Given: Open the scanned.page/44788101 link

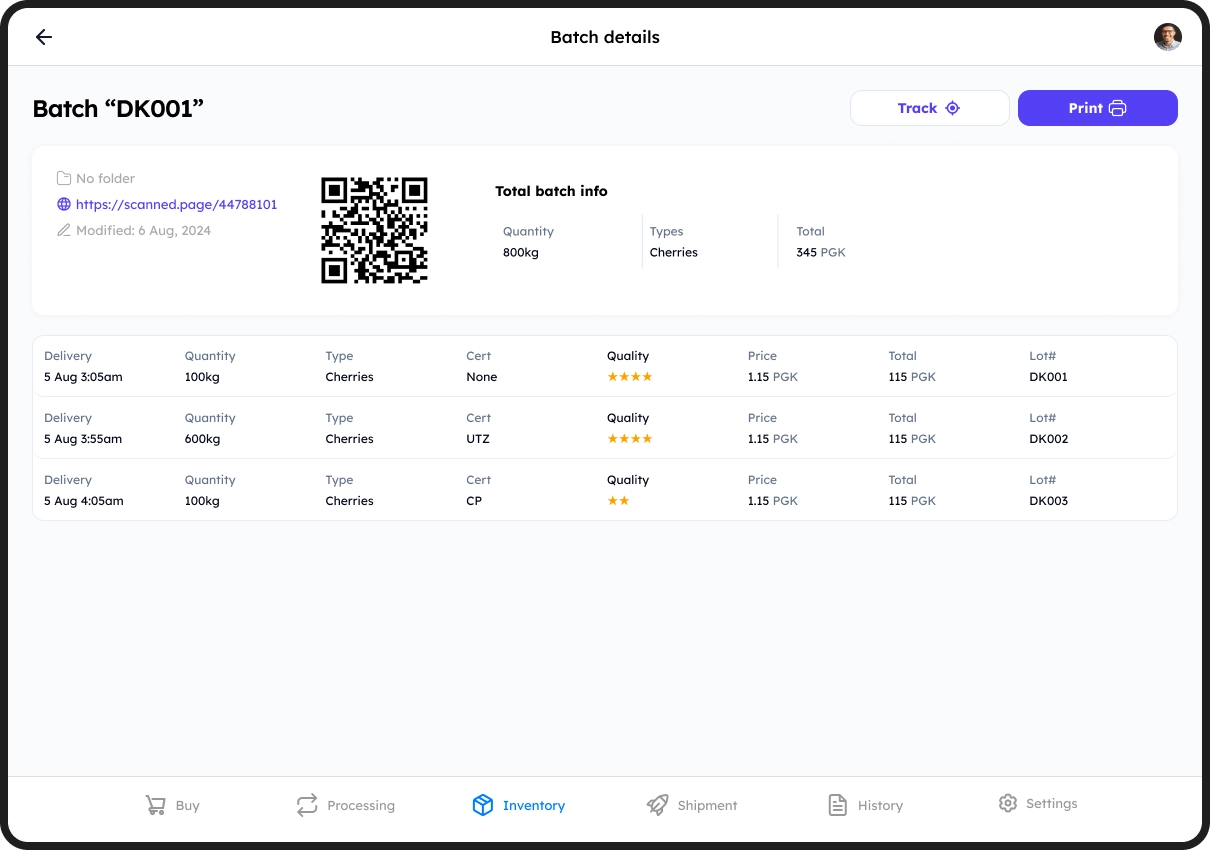Looking at the screenshot, I should [176, 204].
